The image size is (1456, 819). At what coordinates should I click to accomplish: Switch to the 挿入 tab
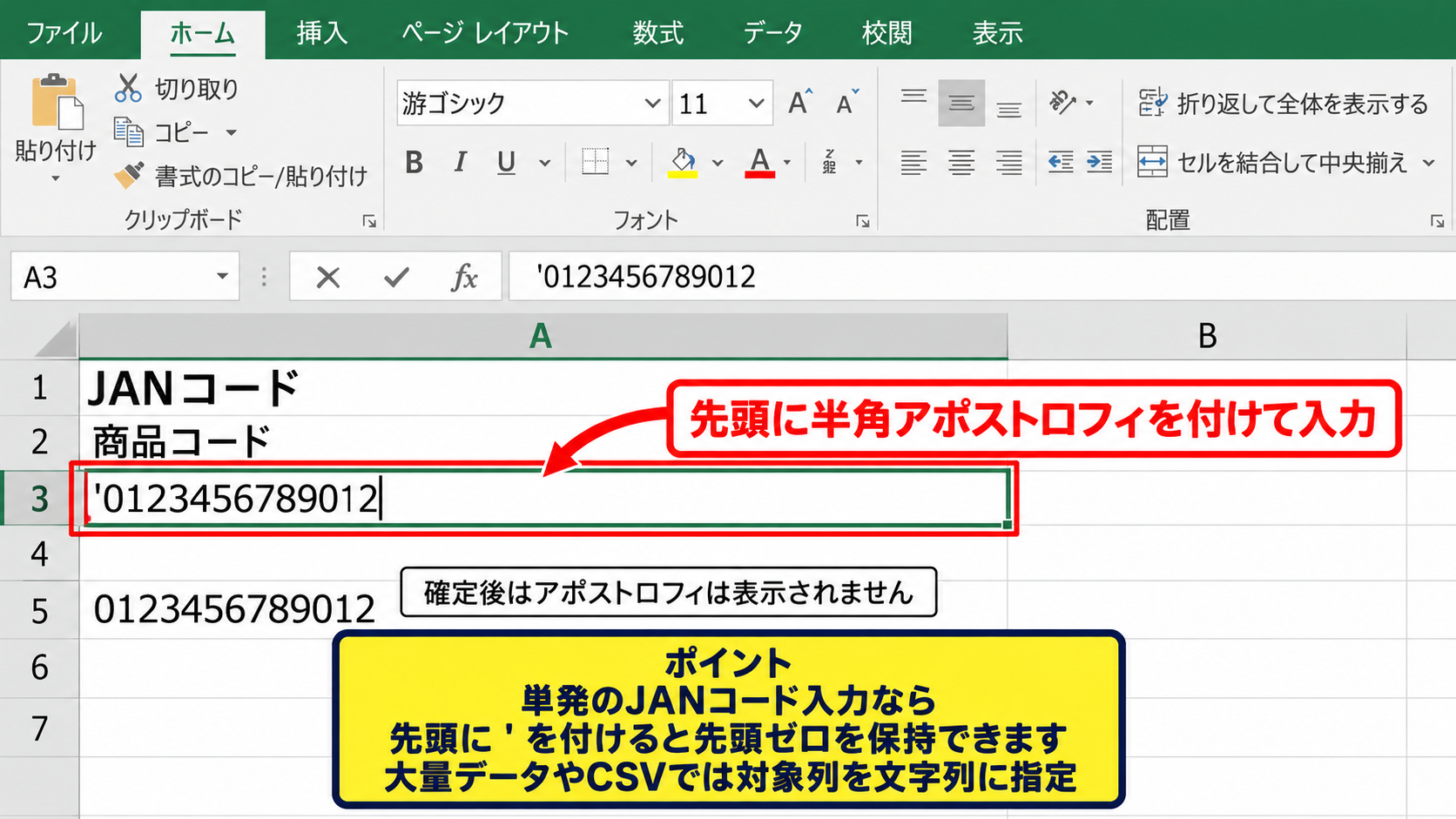(321, 33)
